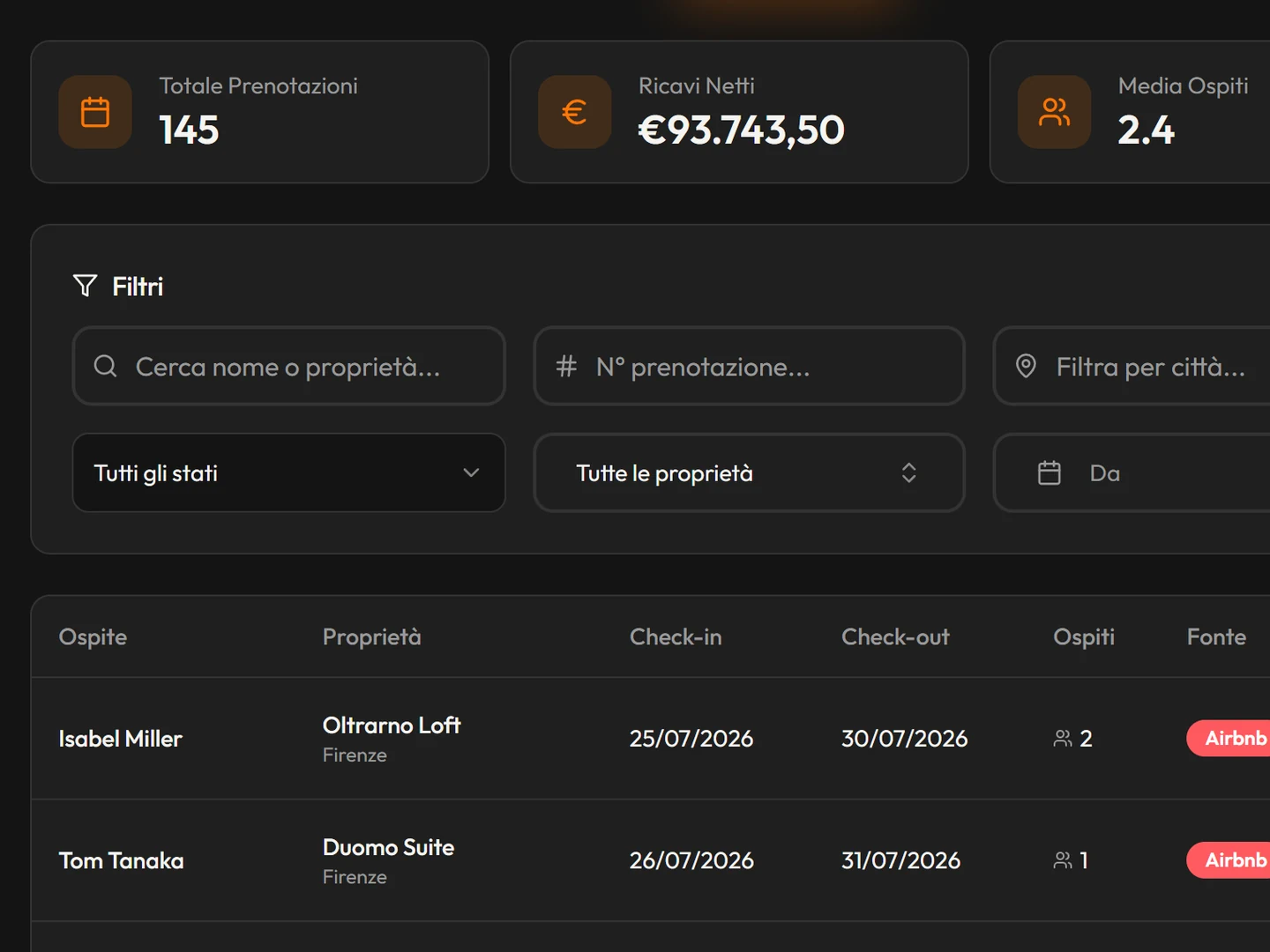1270x952 pixels.
Task: Click the guests icon for Media Ospiti
Action: point(1055,112)
